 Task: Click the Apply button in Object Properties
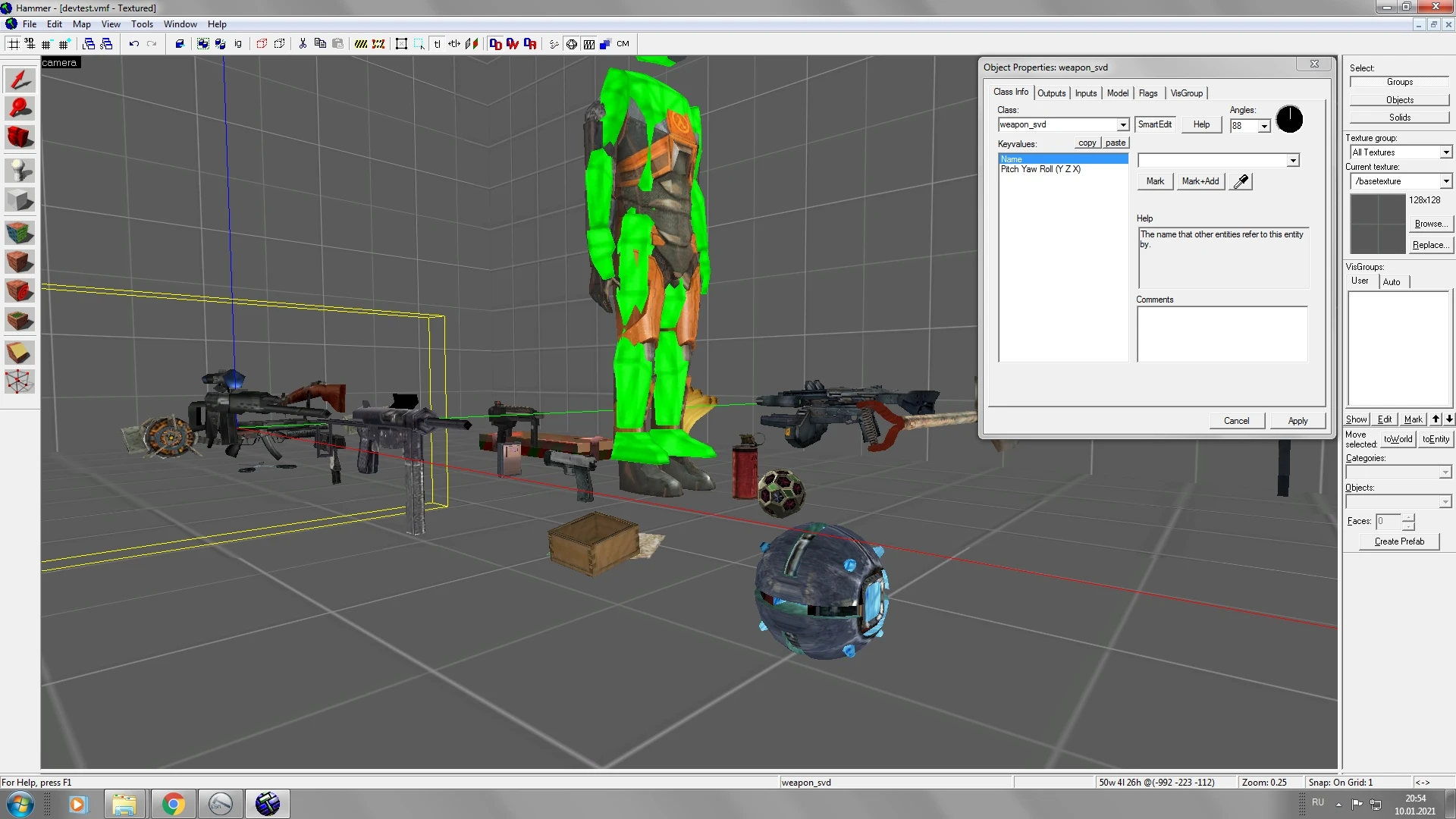point(1297,420)
